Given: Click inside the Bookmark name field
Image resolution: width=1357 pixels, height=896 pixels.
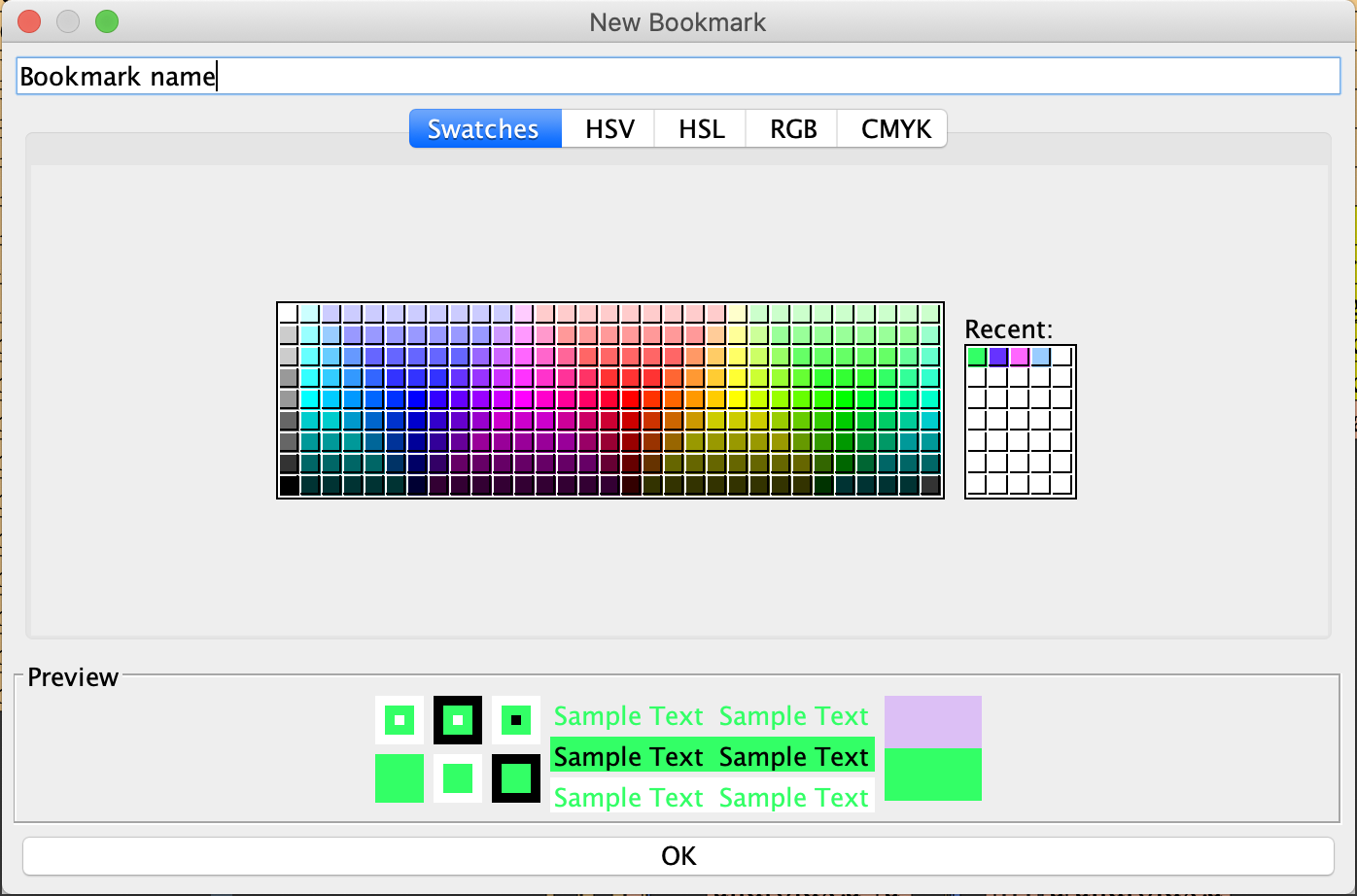Looking at the screenshot, I should 389,75.
